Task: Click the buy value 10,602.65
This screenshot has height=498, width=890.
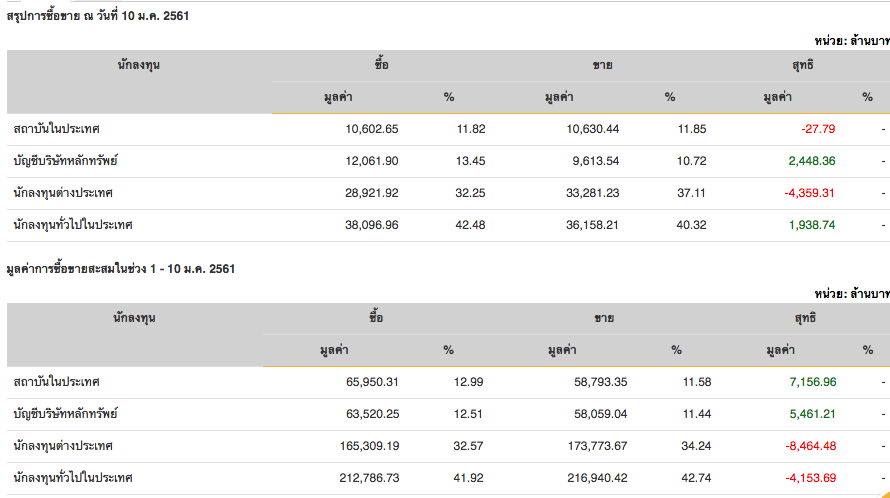Action: tap(371, 129)
